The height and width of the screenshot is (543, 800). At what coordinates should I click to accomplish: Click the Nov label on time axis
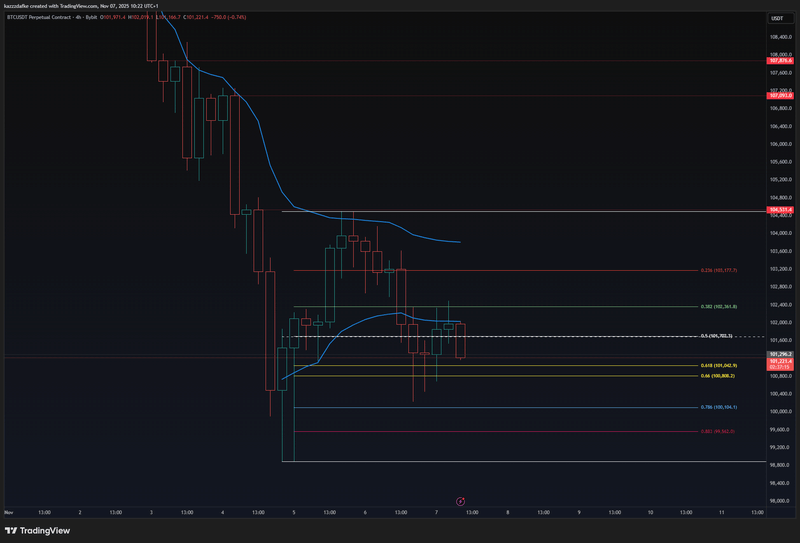click(x=9, y=512)
